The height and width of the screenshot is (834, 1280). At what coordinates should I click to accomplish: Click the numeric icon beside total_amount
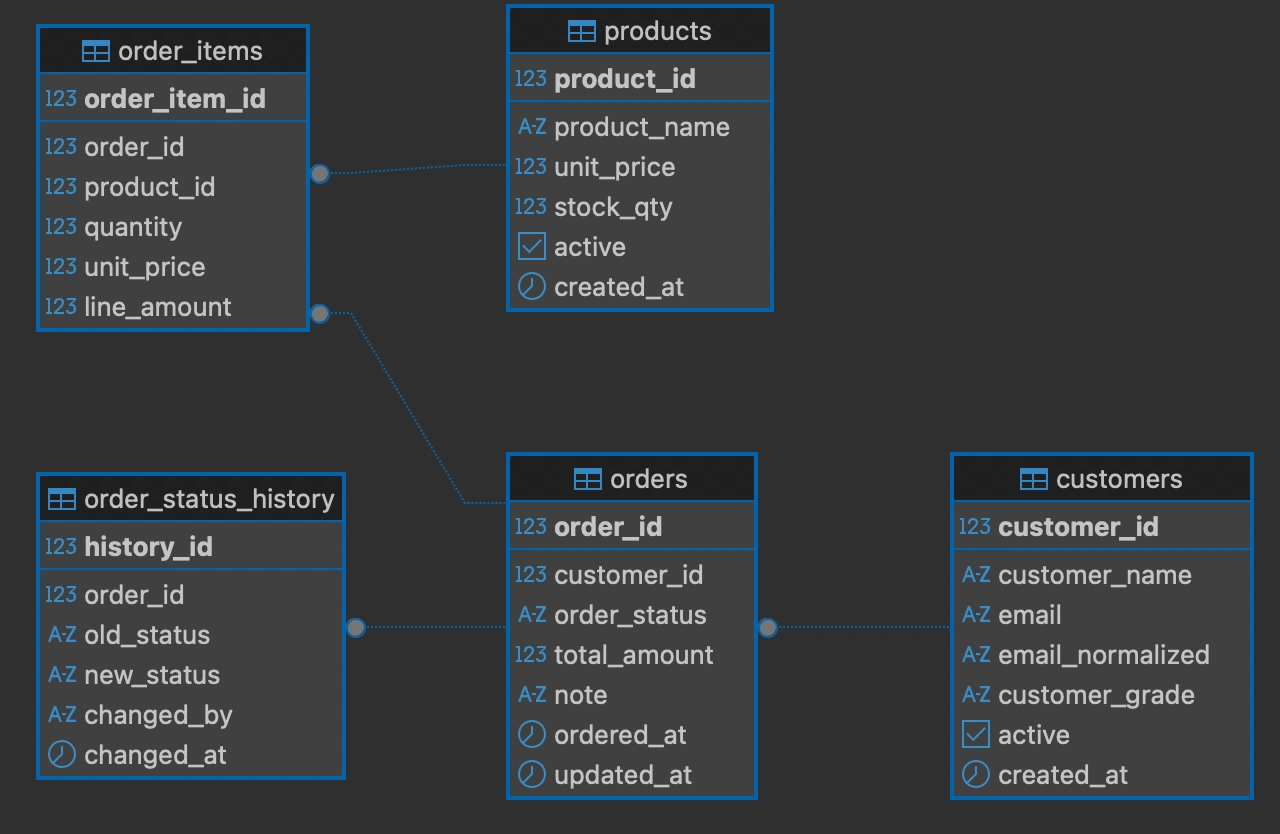coord(531,654)
